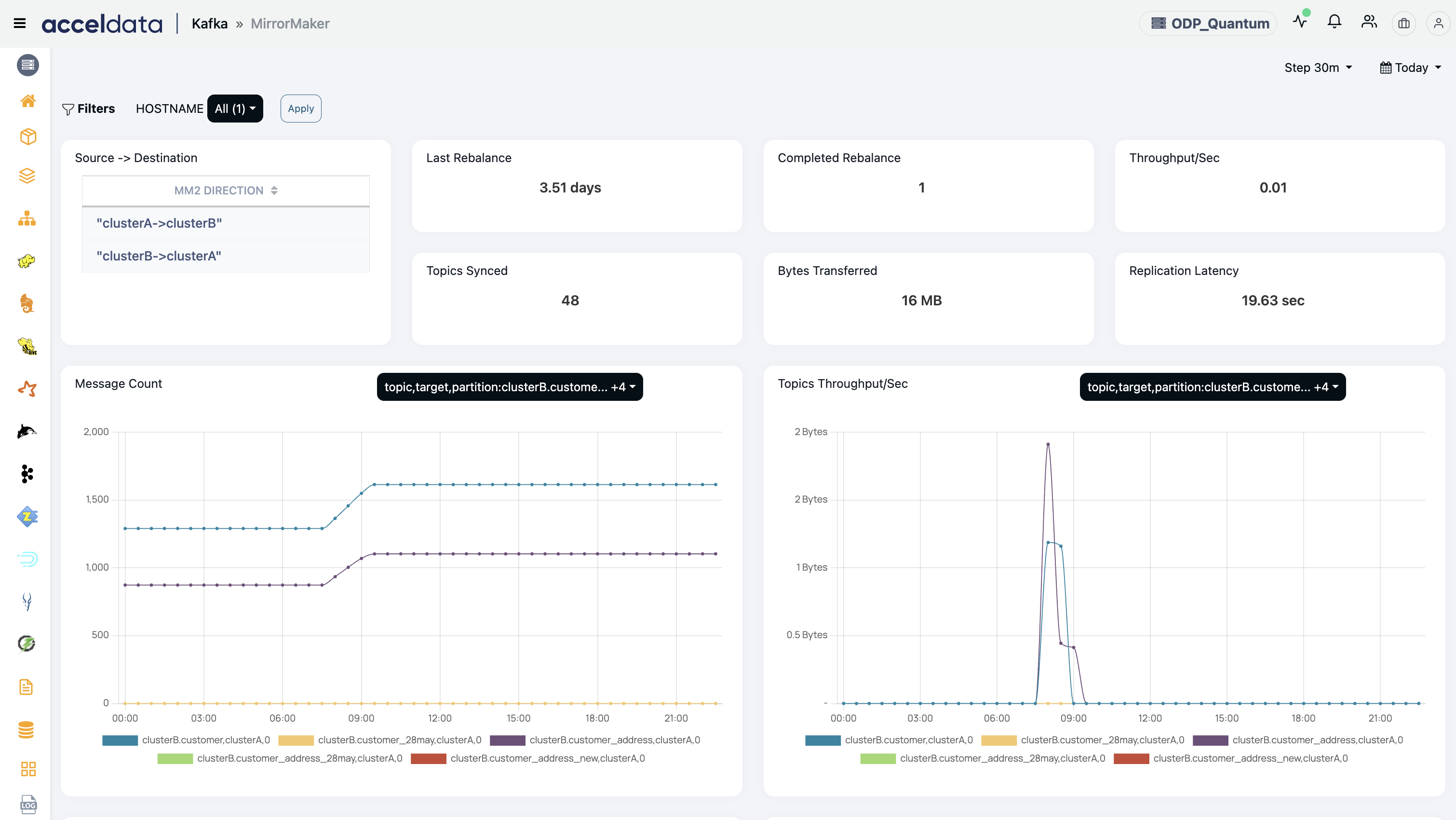Click purple customer_address swatch in Topics Throughput legend
Image resolution: width=1456 pixels, height=820 pixels.
pyautogui.click(x=1211, y=740)
